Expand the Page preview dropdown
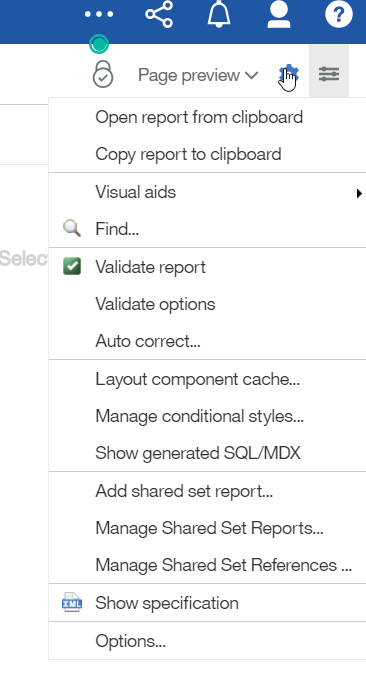 (198, 75)
